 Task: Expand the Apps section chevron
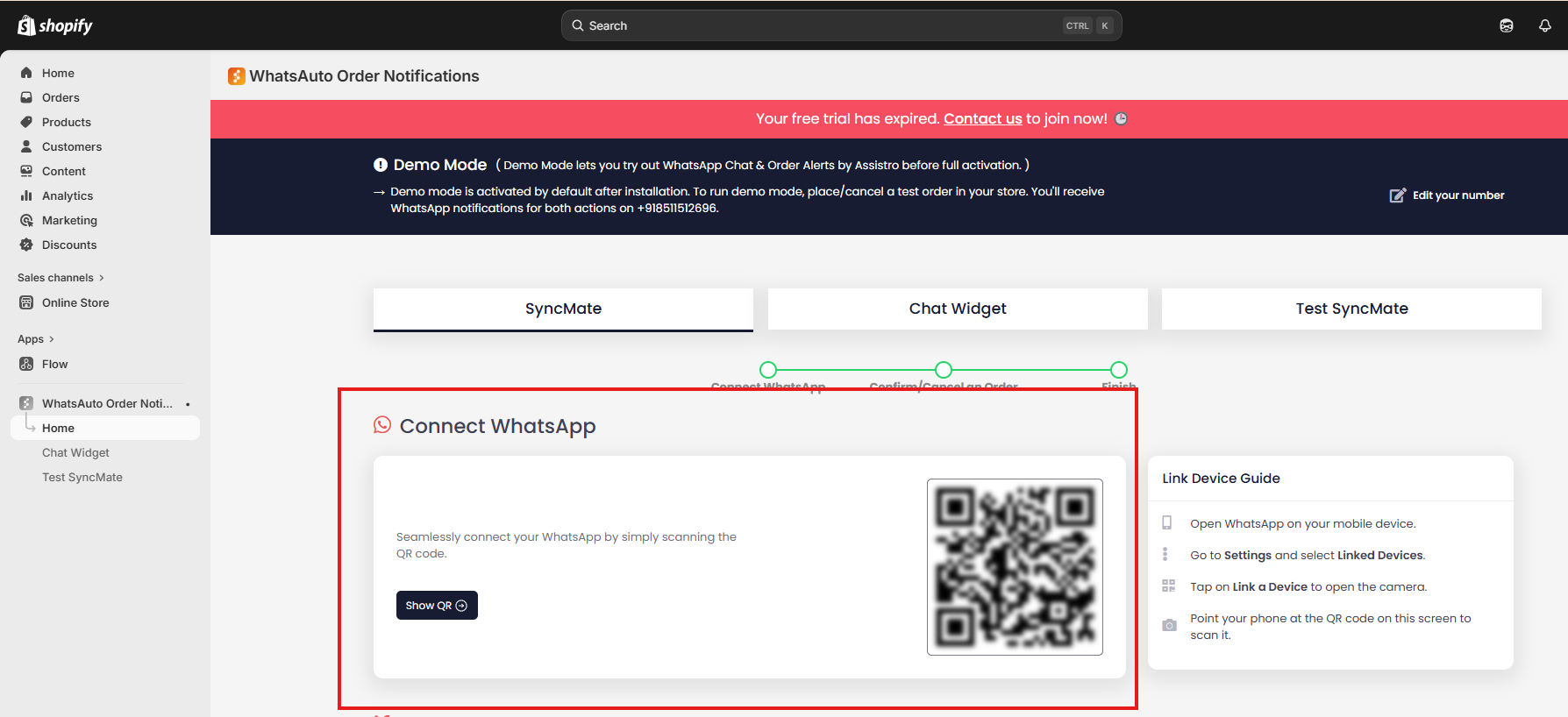52,339
